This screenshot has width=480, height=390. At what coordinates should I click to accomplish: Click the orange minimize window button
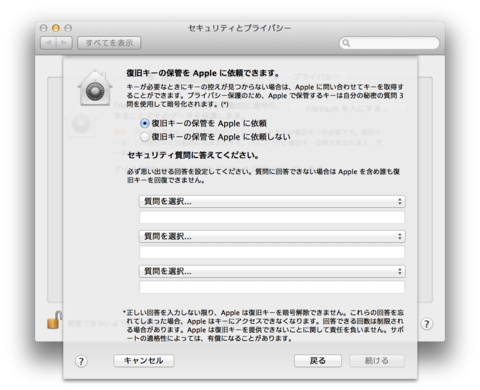click(56, 28)
